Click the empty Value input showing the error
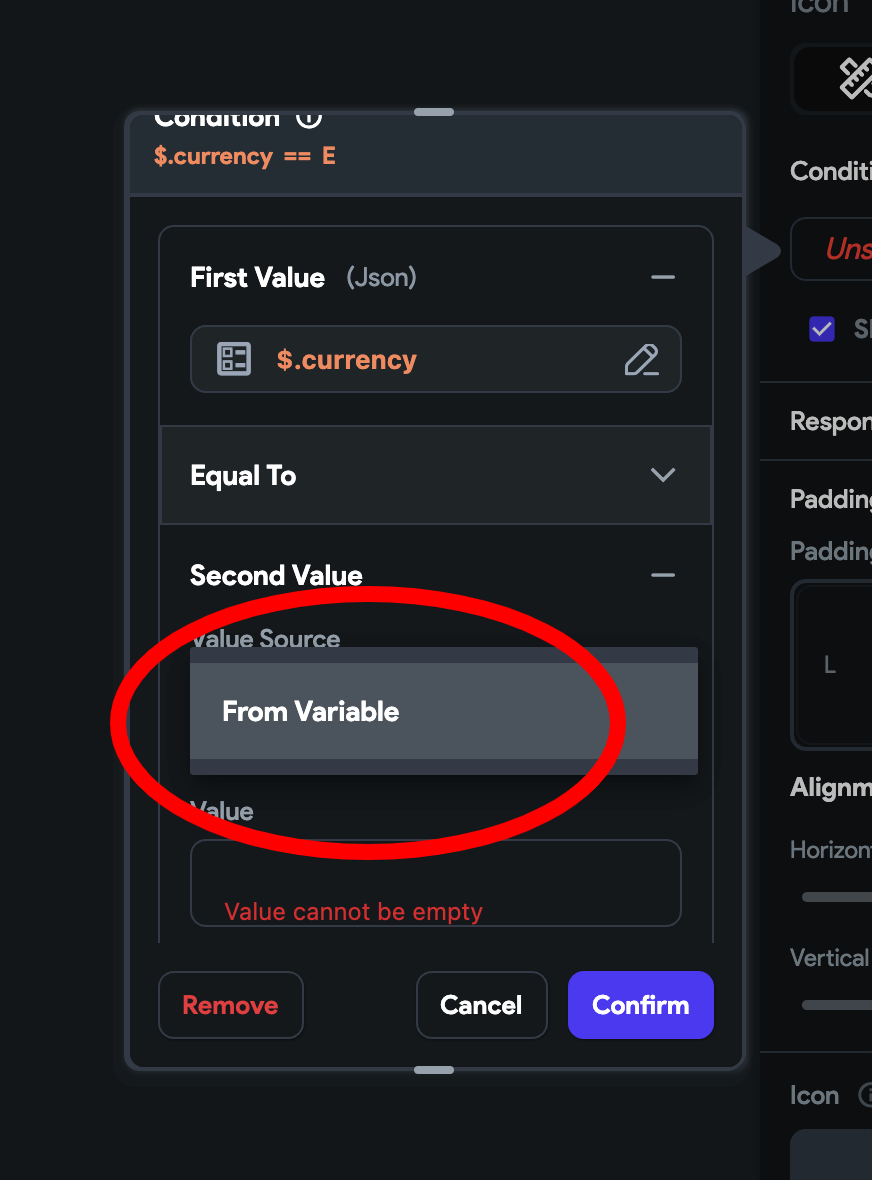The height and width of the screenshot is (1180, 872). 435,883
